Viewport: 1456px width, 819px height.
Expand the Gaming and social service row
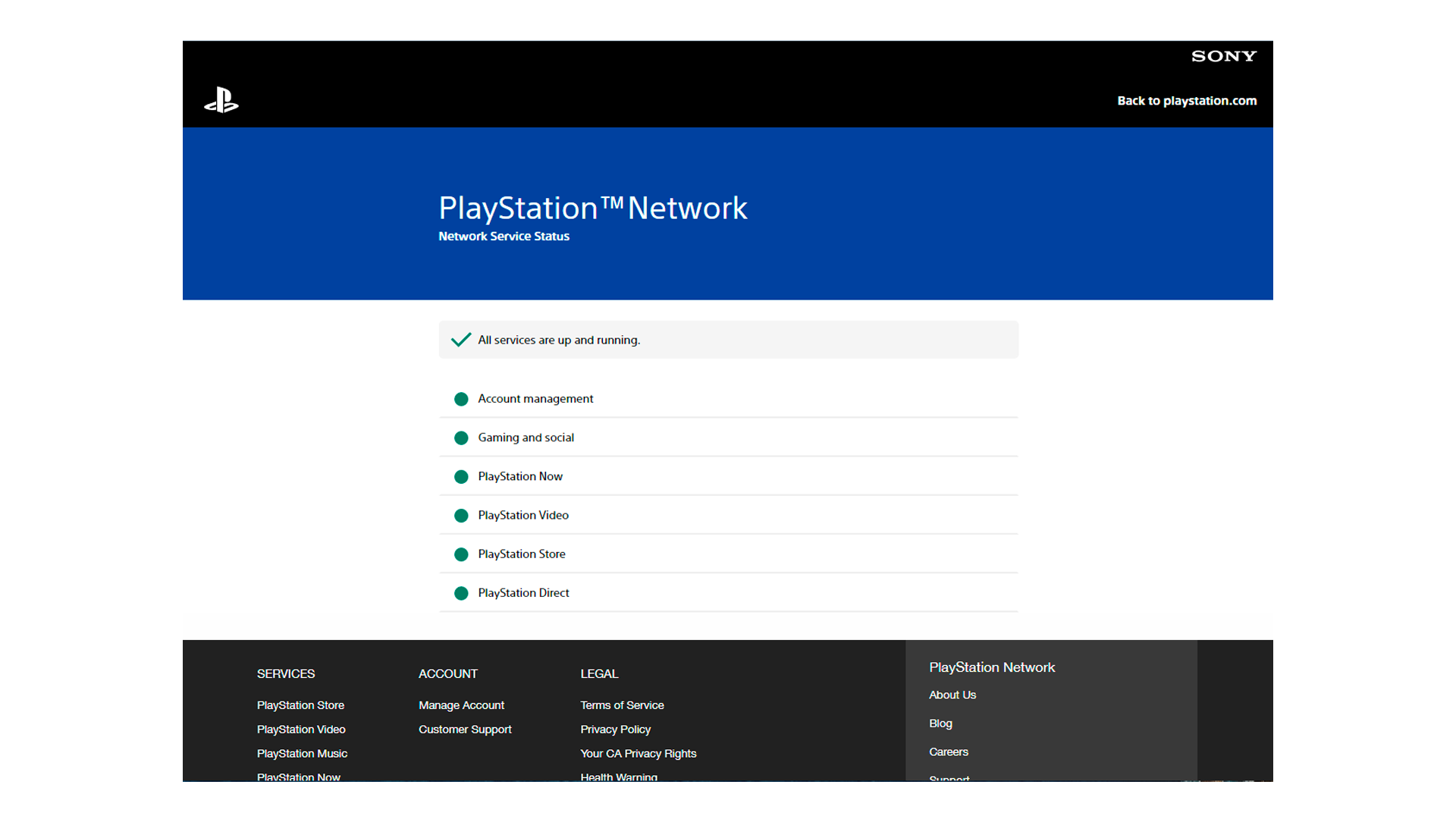coord(728,438)
